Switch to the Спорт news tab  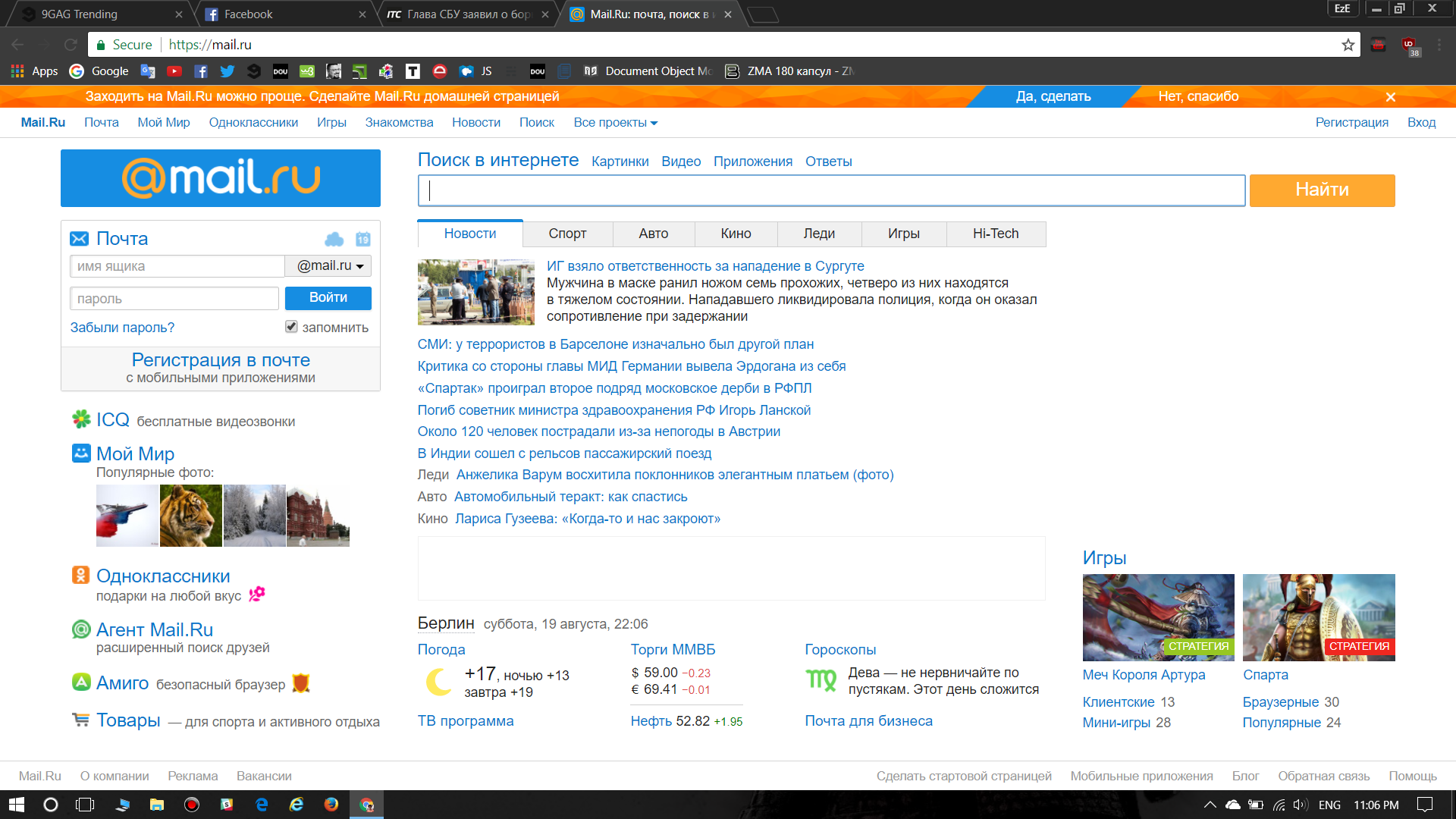coord(567,234)
